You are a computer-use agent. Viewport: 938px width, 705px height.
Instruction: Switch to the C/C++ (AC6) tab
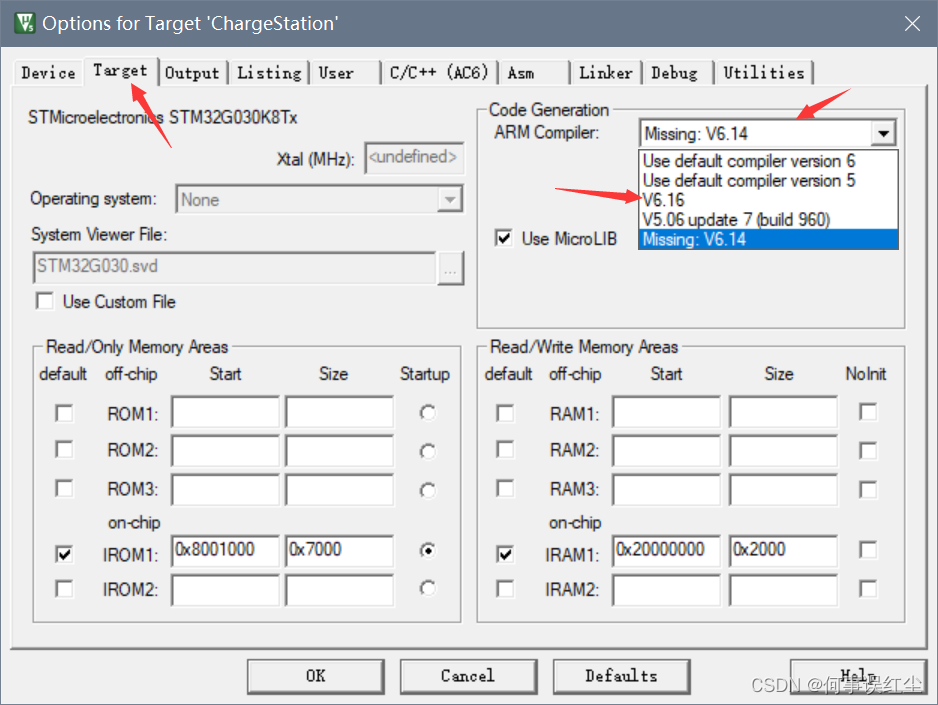tap(439, 73)
